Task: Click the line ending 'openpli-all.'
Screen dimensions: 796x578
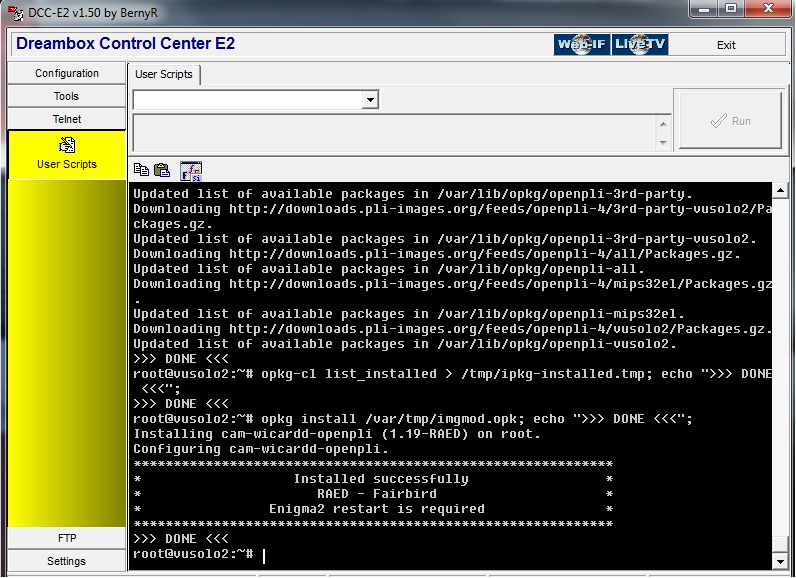Action: click(389, 269)
